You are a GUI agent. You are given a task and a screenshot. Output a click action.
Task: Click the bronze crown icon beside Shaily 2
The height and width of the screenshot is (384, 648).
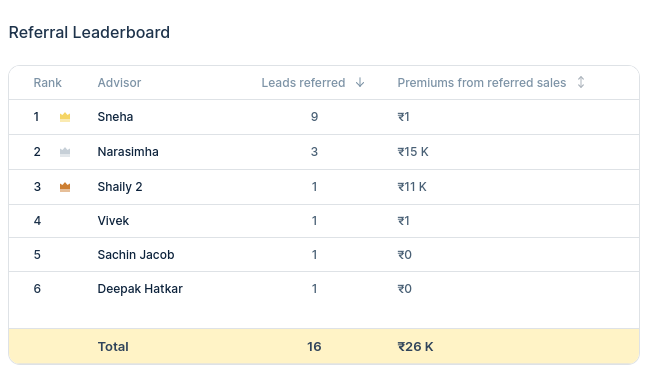click(x=65, y=187)
